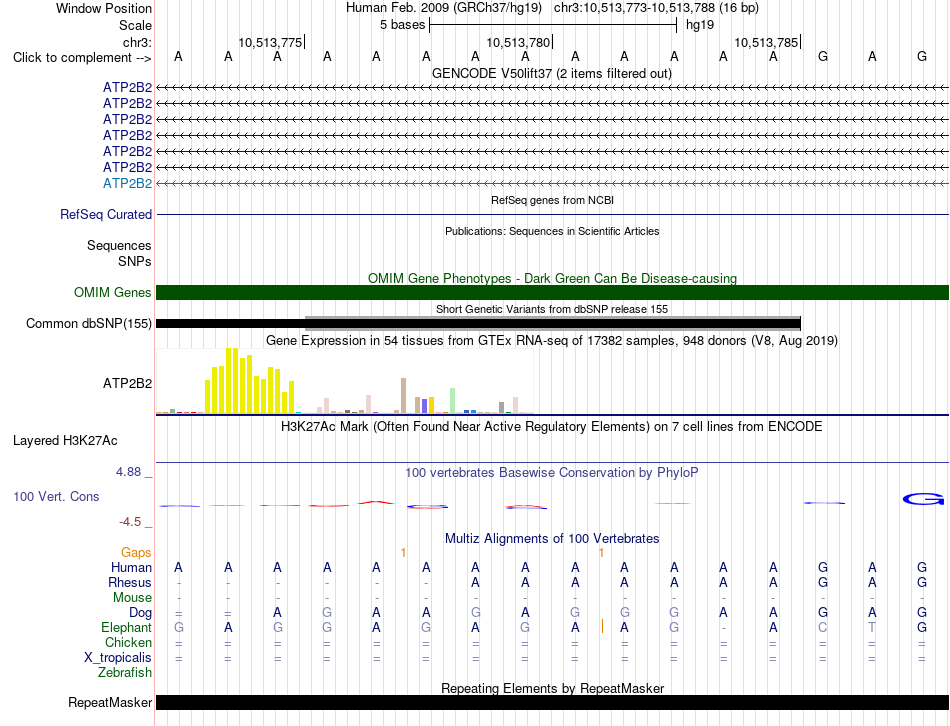Click the hg19 label beside the scale bar
950x726 pixels.
tap(700, 25)
